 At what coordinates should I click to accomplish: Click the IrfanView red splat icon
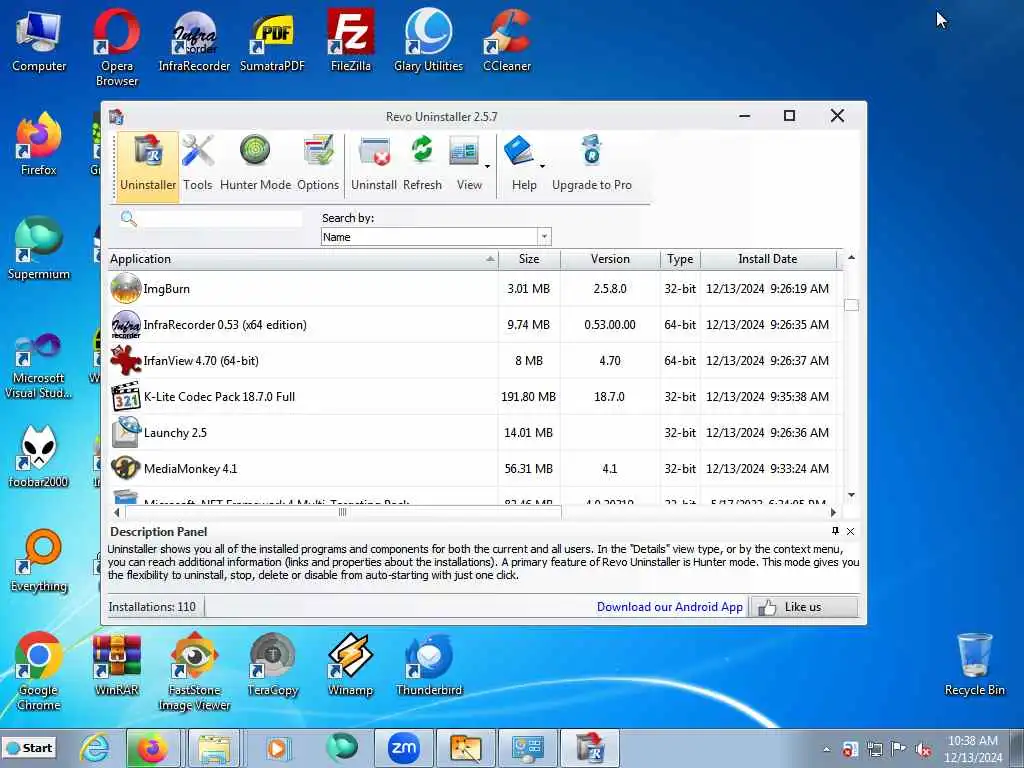tap(125, 360)
